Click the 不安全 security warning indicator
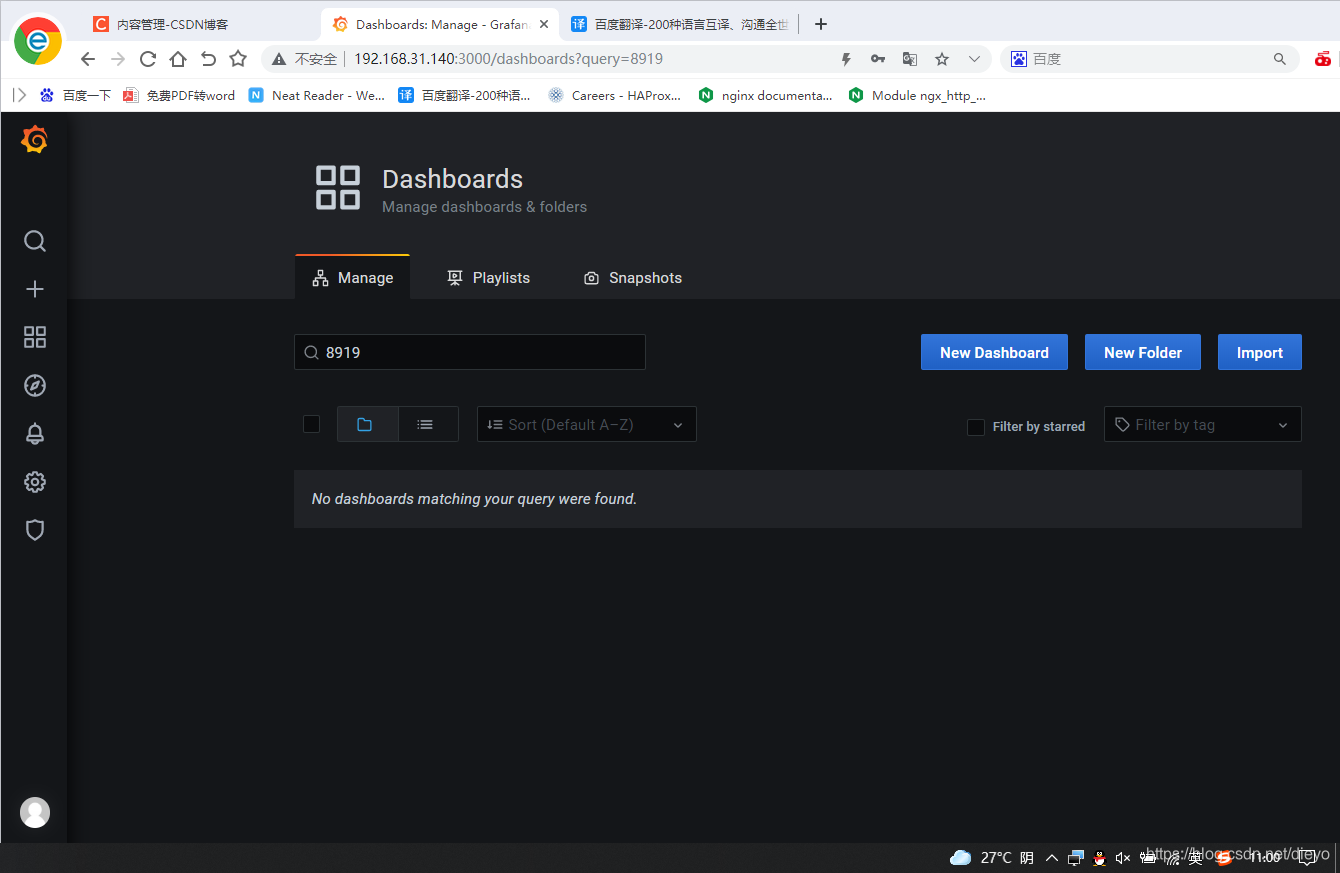 pos(305,59)
